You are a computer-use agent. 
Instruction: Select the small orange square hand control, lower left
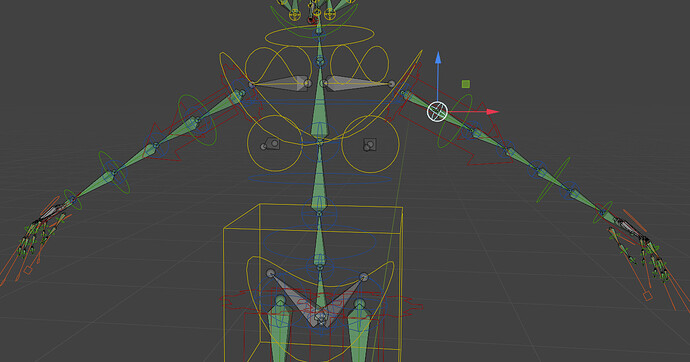coord(28,271)
